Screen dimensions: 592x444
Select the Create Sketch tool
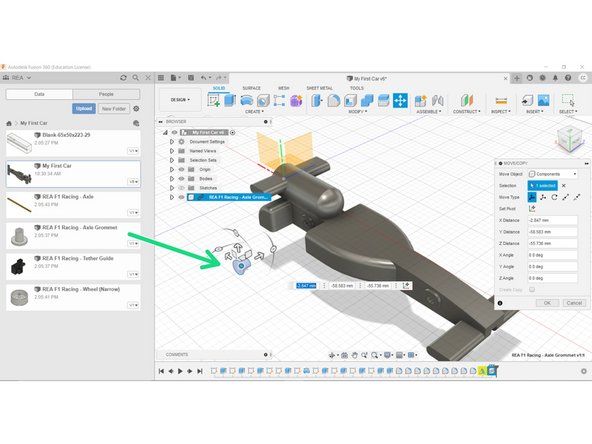coord(214,100)
